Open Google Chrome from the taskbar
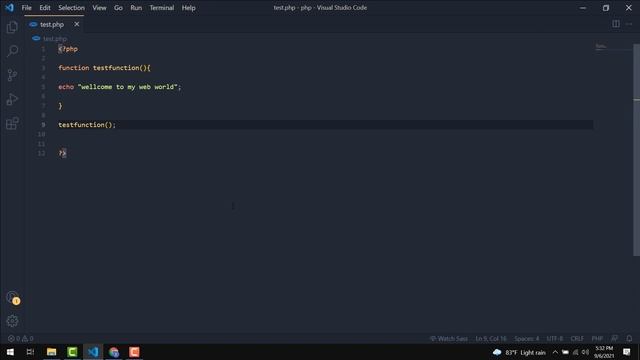This screenshot has height=360, width=640. [x=114, y=352]
